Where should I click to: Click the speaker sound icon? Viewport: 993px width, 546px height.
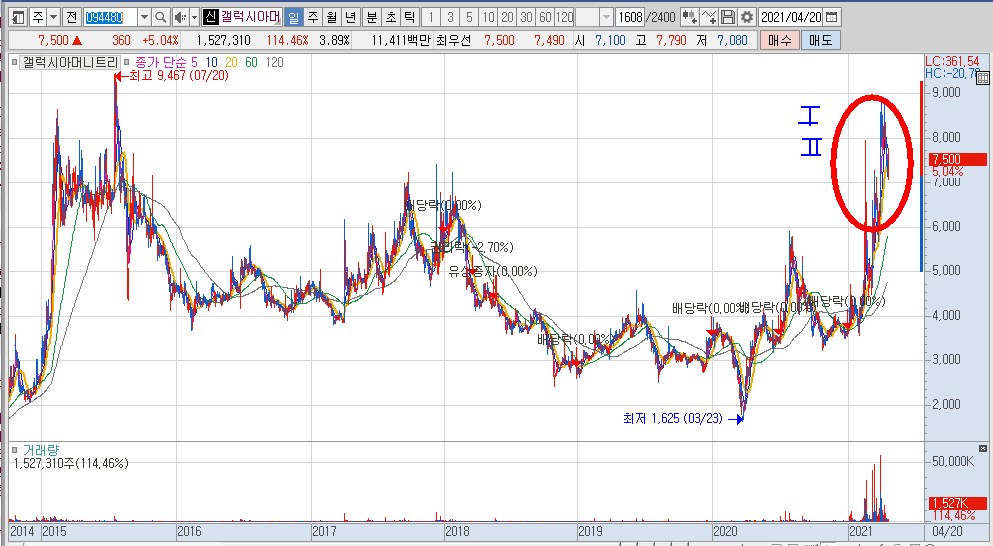(x=179, y=17)
